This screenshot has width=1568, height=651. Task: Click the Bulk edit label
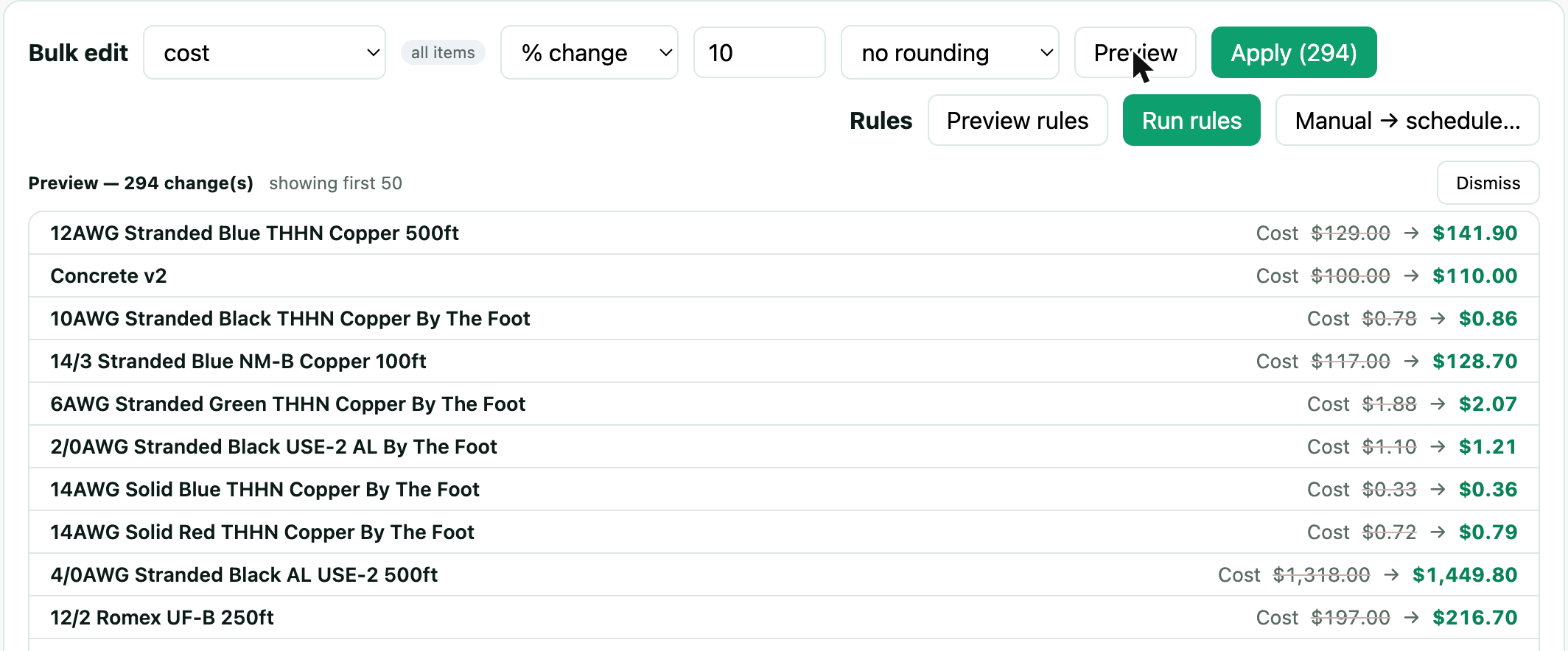(79, 53)
